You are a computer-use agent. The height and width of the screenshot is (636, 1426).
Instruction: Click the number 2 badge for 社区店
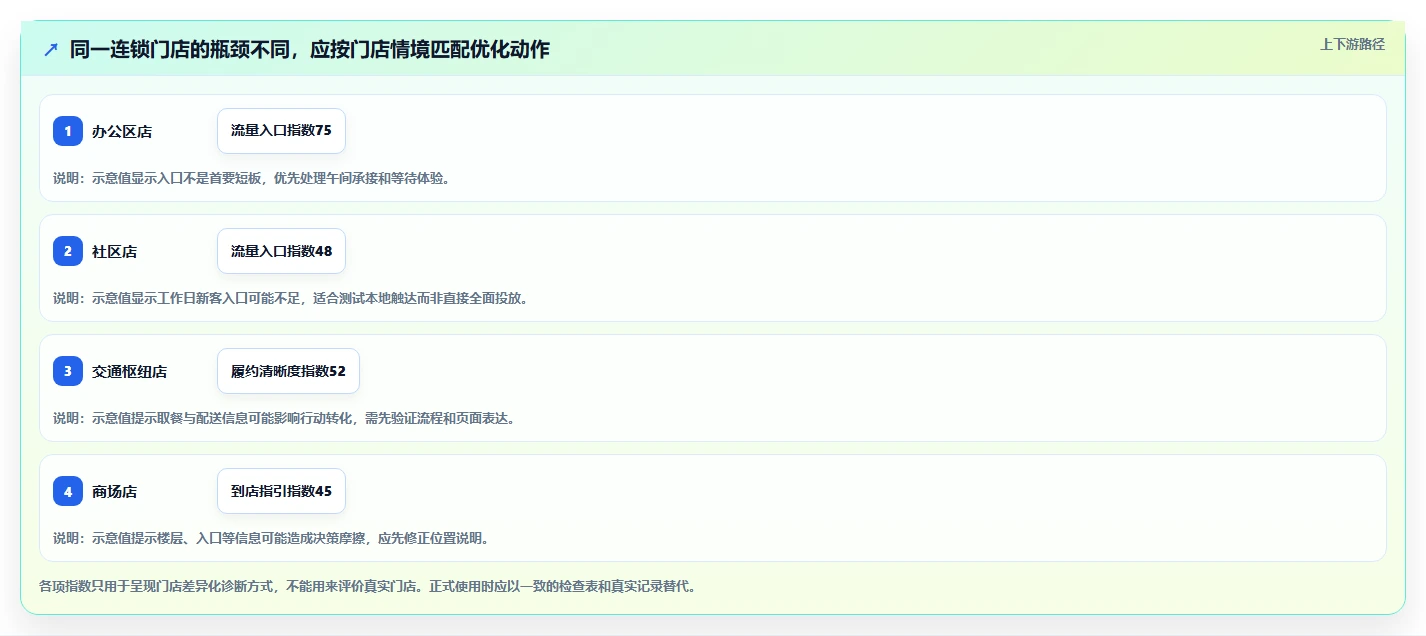pos(68,251)
